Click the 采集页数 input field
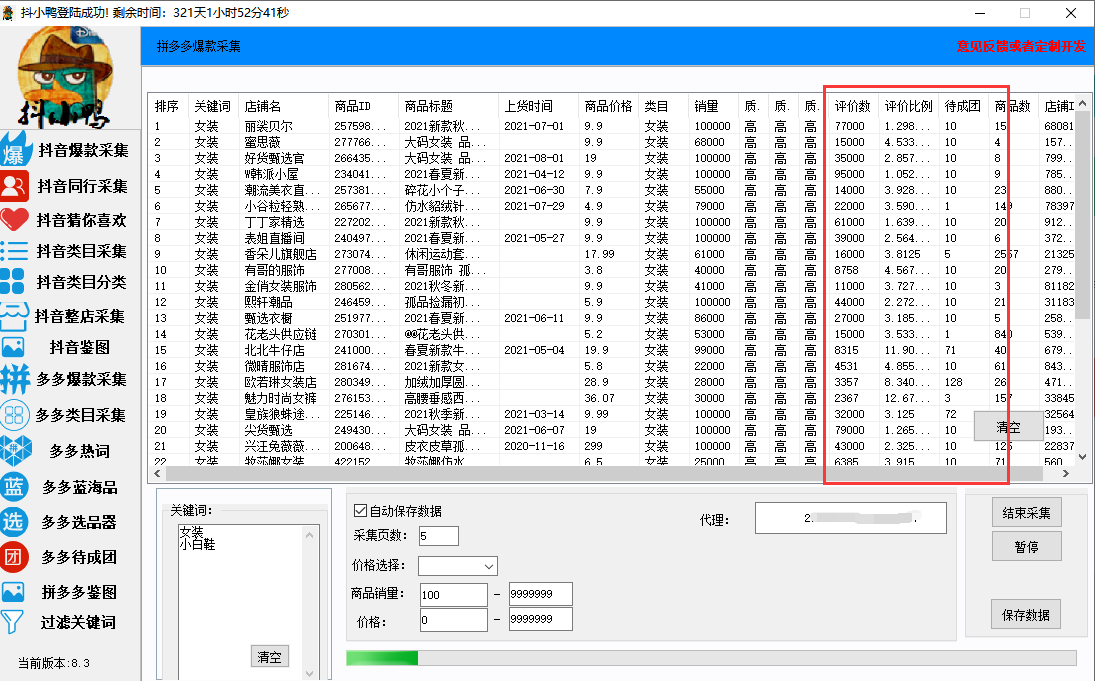The height and width of the screenshot is (681, 1095). 438,536
